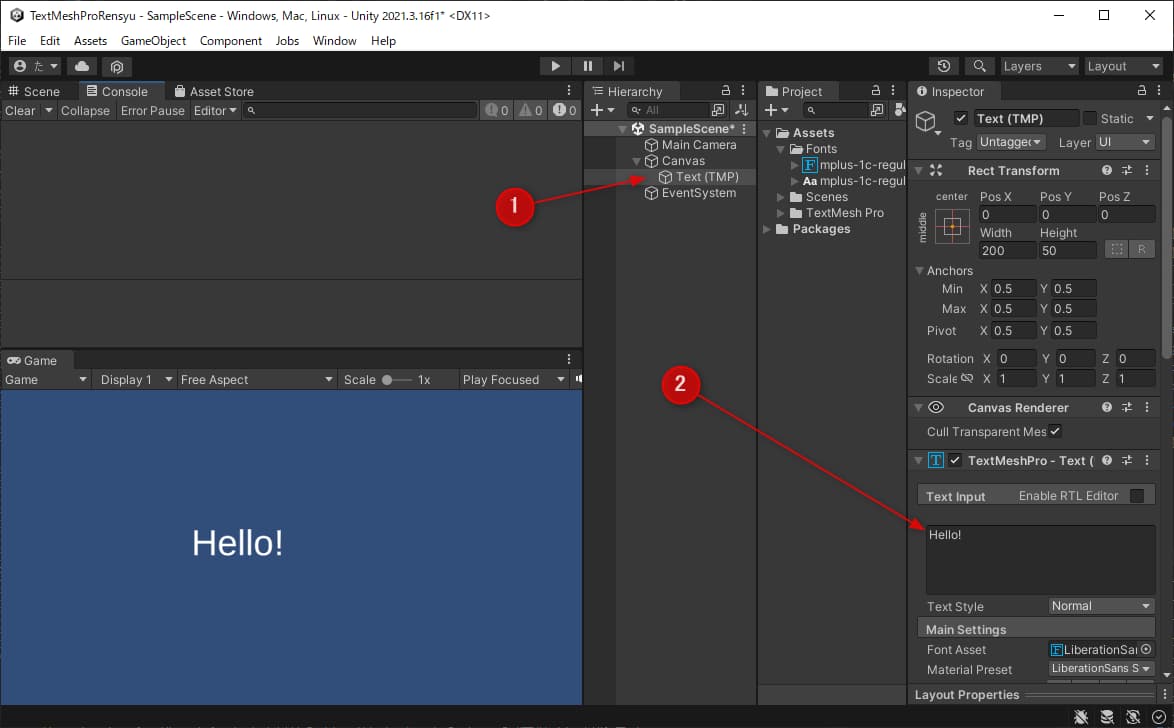This screenshot has width=1174, height=728.
Task: Click the Step Forward button next to Pause
Action: [x=619, y=66]
